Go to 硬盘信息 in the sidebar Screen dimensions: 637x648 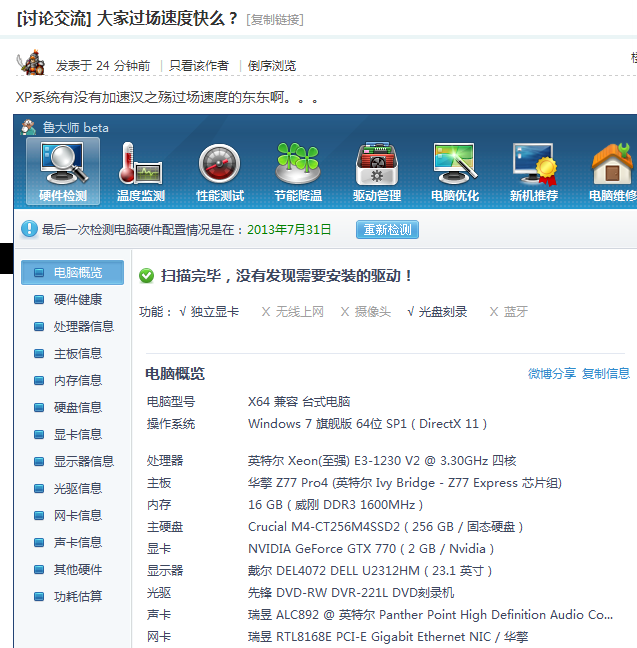[x=77, y=407]
